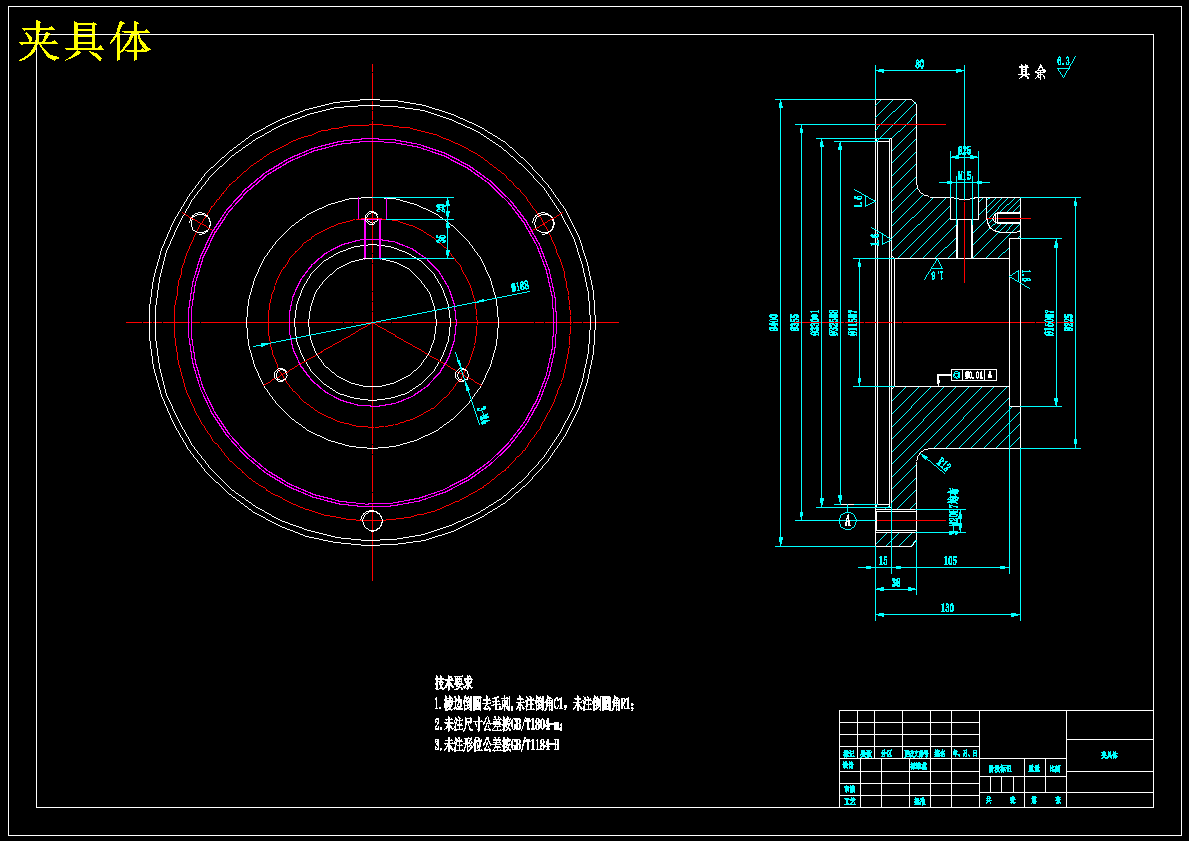Click the φ25 counterbore dimension
Image resolution: width=1189 pixels, height=841 pixels.
tap(964, 150)
